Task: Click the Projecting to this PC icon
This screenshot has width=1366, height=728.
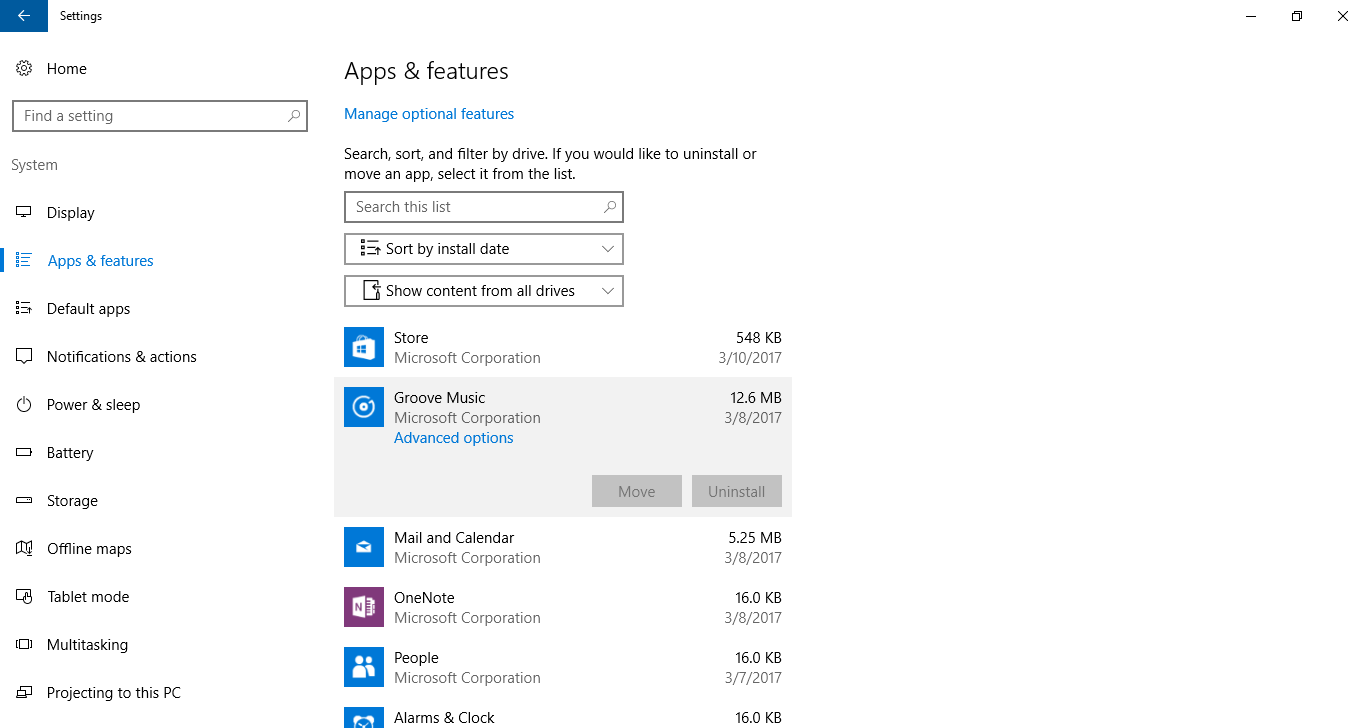Action: pyautogui.click(x=24, y=692)
